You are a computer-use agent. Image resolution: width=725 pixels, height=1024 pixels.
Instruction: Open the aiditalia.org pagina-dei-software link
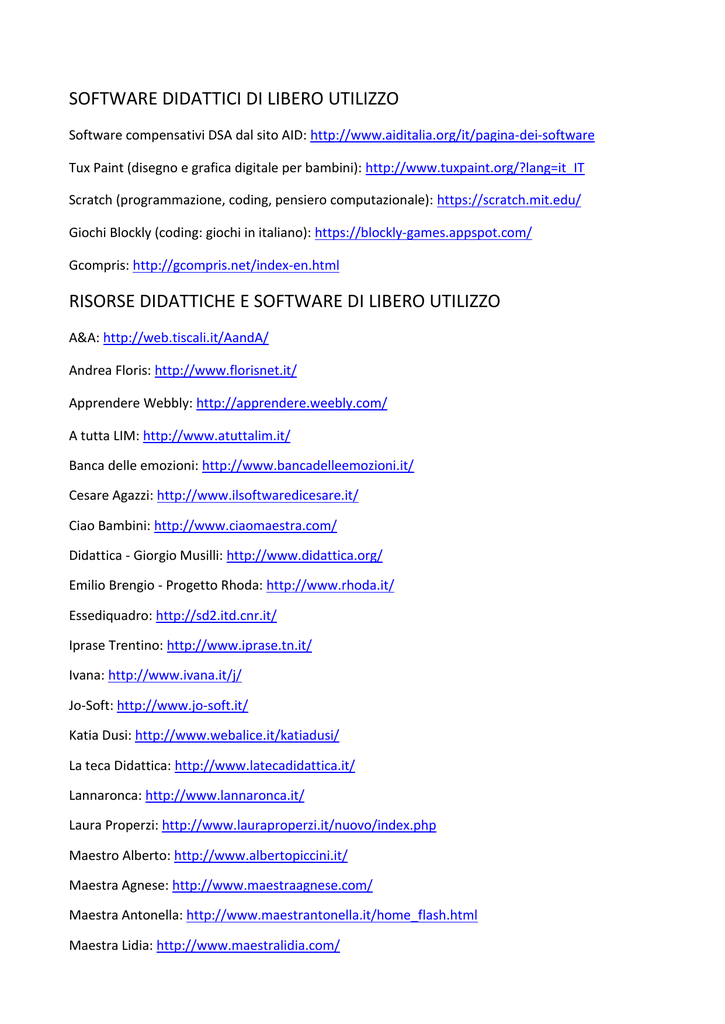(x=452, y=135)
